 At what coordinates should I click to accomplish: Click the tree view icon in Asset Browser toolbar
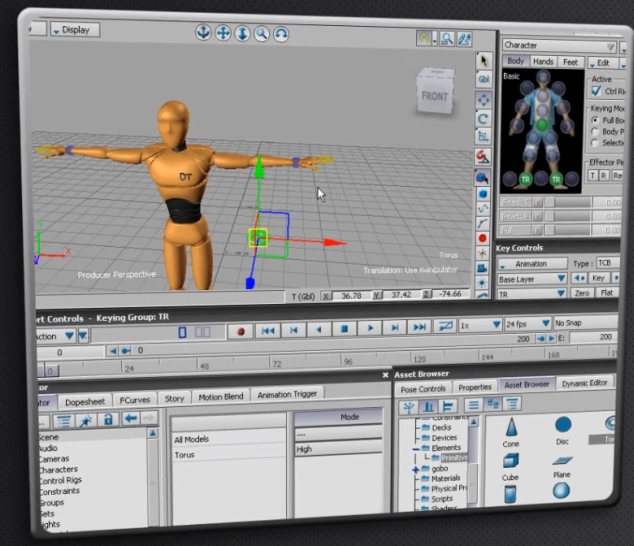tap(409, 406)
